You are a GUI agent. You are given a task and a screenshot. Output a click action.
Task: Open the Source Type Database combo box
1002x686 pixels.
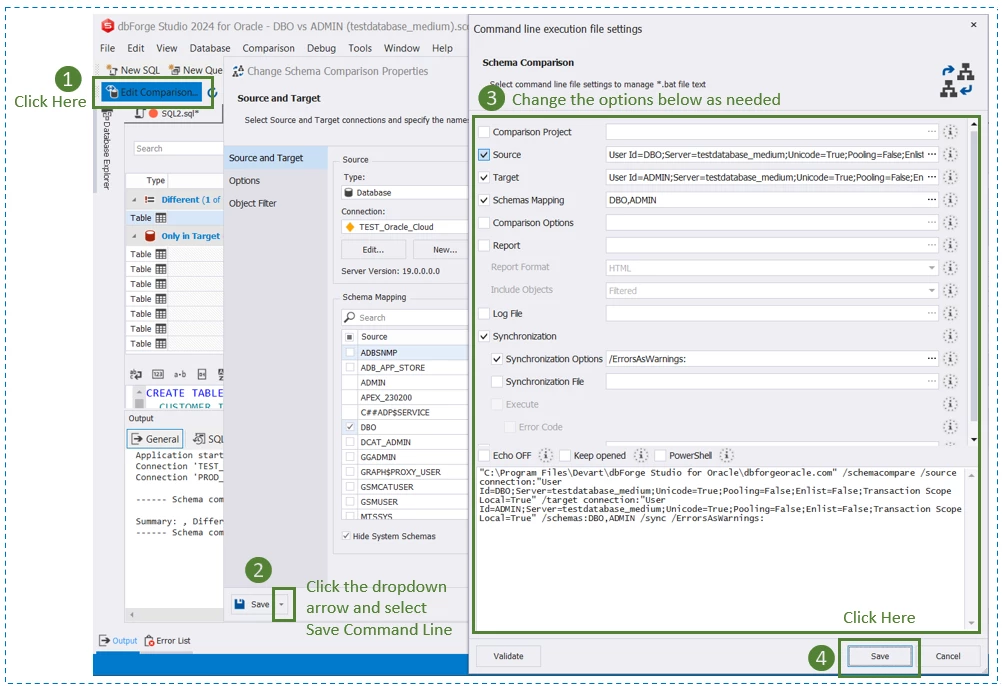click(x=405, y=192)
